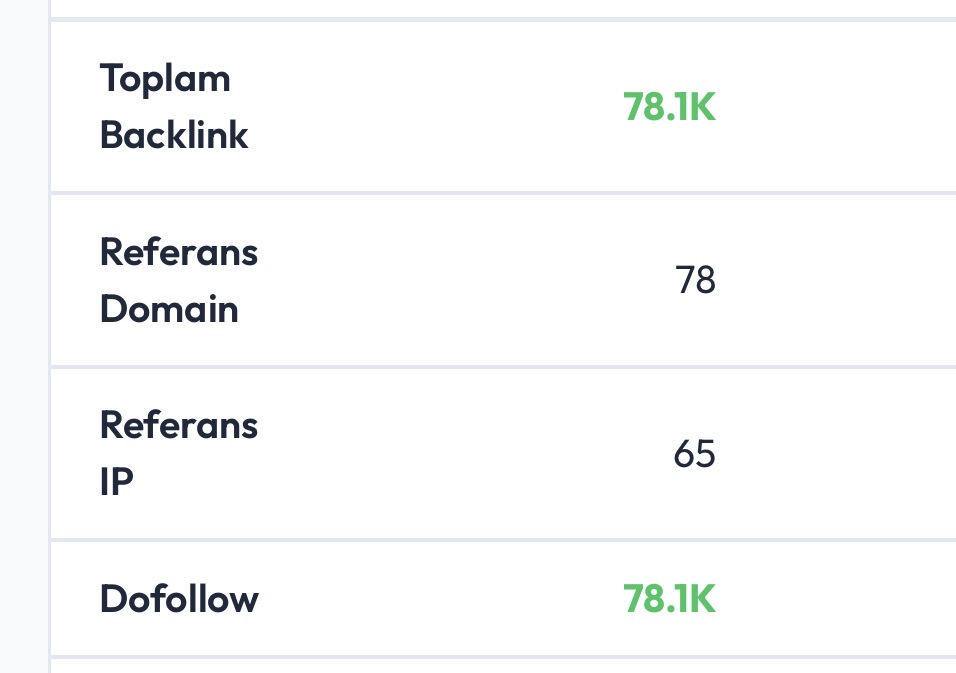956x673 pixels.
Task: Click the gray left sidebar strip
Action: pos(24,336)
